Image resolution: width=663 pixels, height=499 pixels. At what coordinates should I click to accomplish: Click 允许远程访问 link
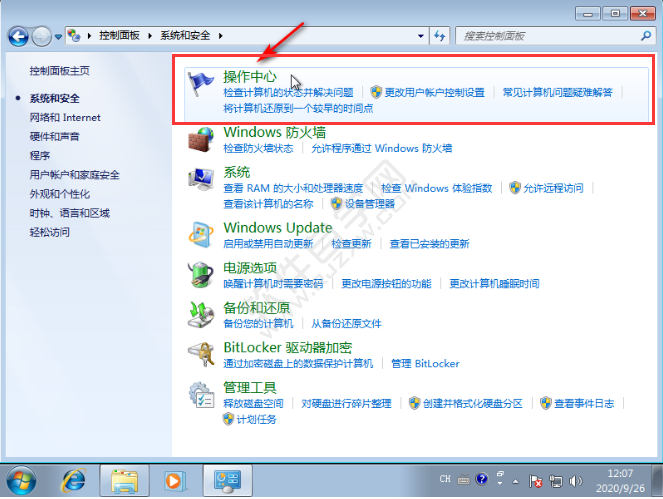click(553, 188)
